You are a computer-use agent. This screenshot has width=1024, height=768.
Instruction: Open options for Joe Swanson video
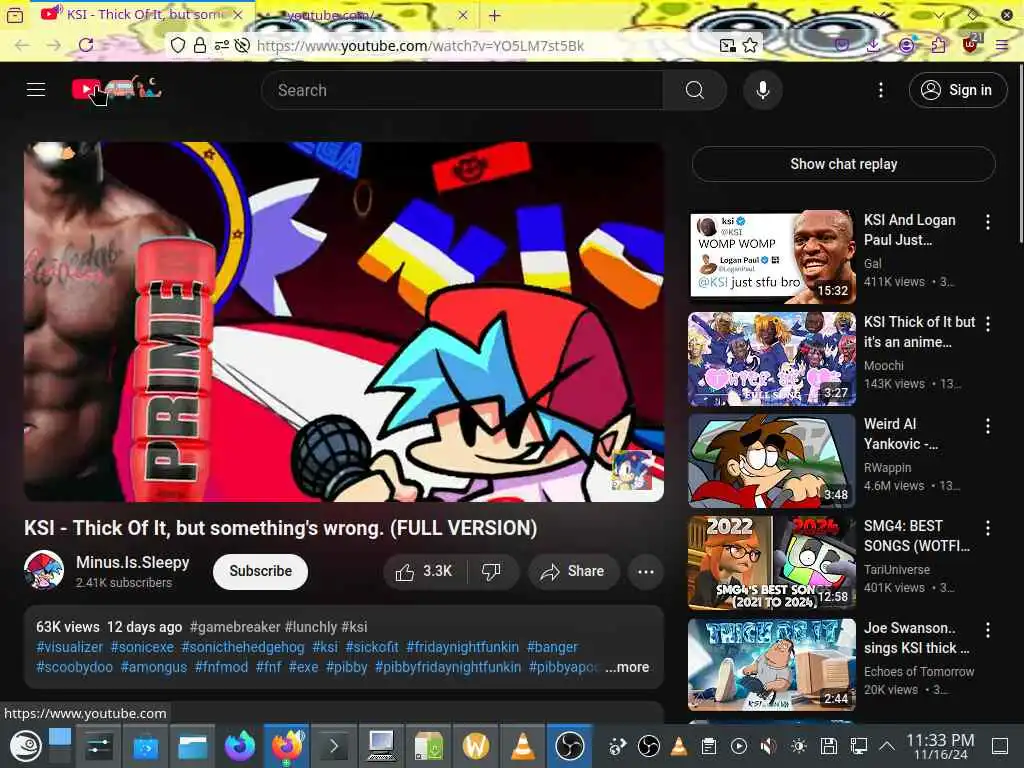pyautogui.click(x=988, y=630)
